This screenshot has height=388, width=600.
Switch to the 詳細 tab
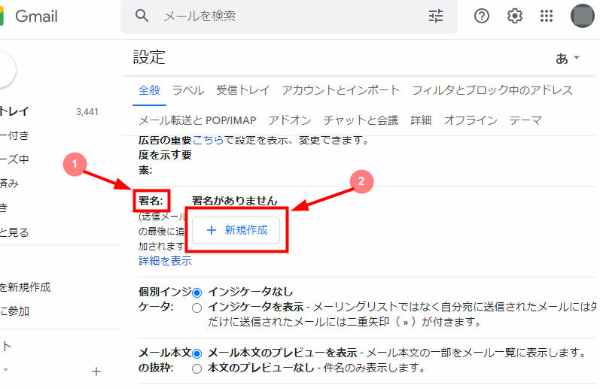click(x=421, y=121)
